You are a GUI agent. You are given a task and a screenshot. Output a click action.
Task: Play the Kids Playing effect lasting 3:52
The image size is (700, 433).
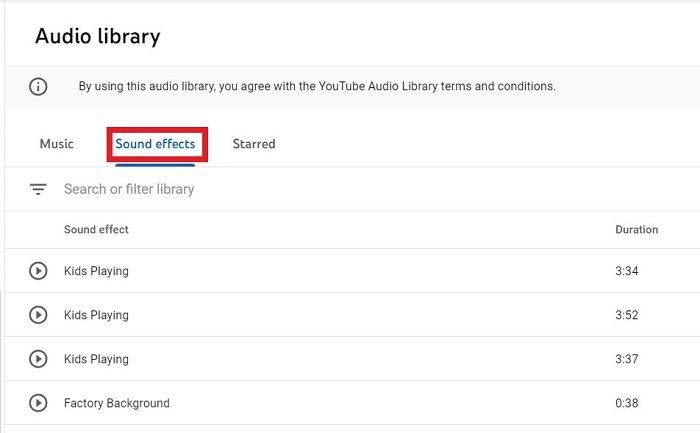[38, 315]
